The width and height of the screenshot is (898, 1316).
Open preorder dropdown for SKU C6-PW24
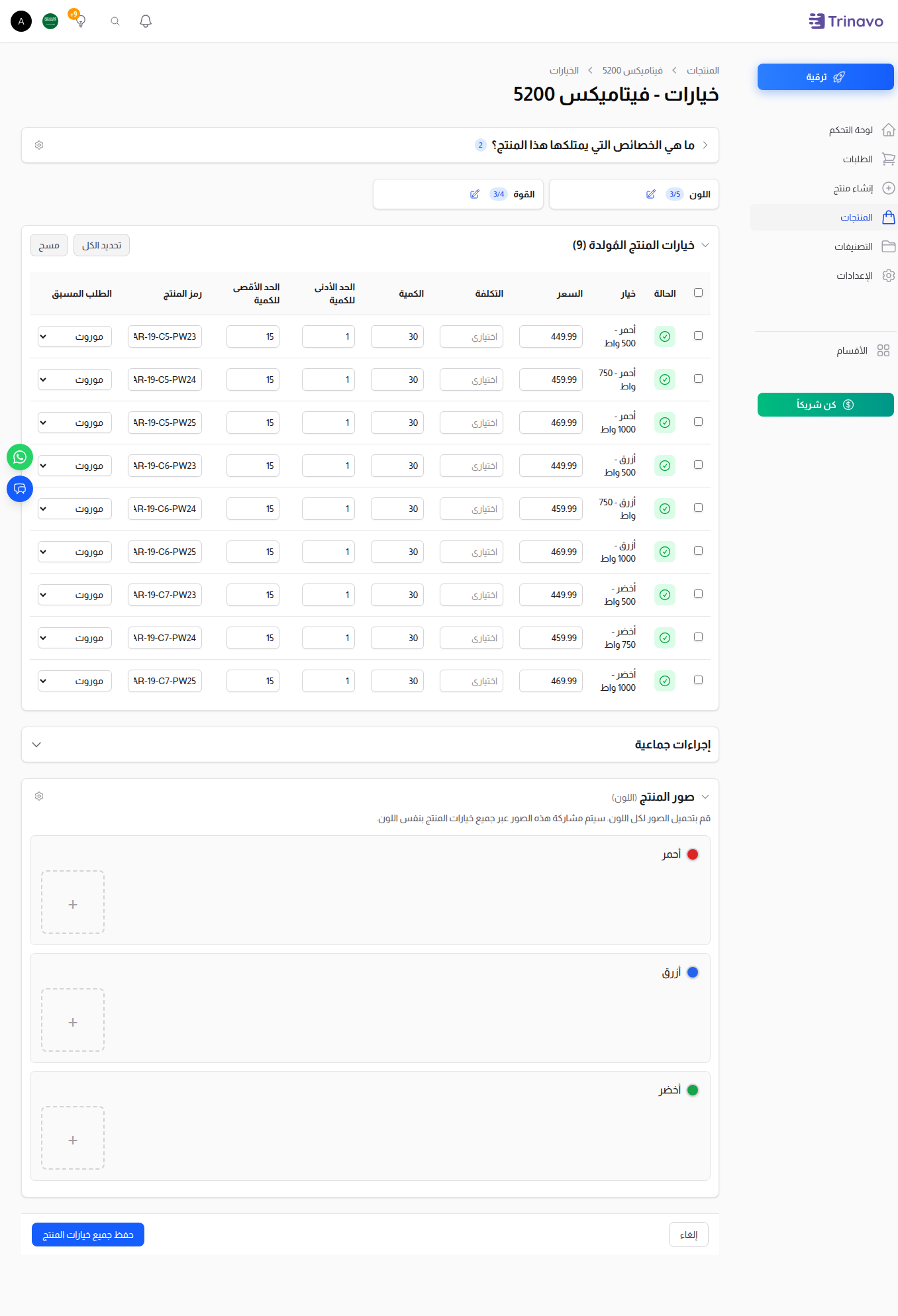click(75, 509)
